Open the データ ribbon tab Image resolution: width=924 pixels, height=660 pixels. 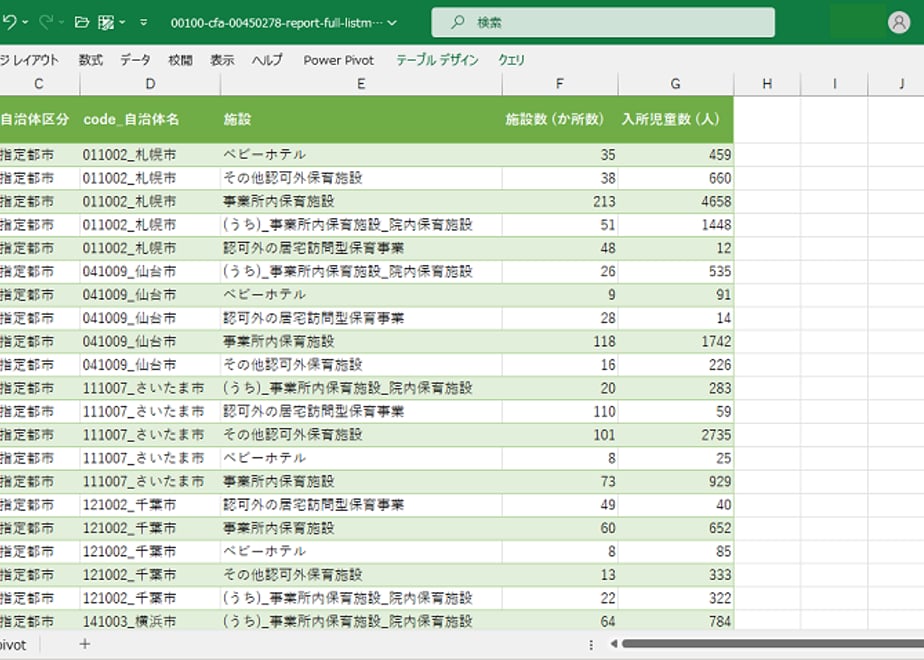[135, 60]
